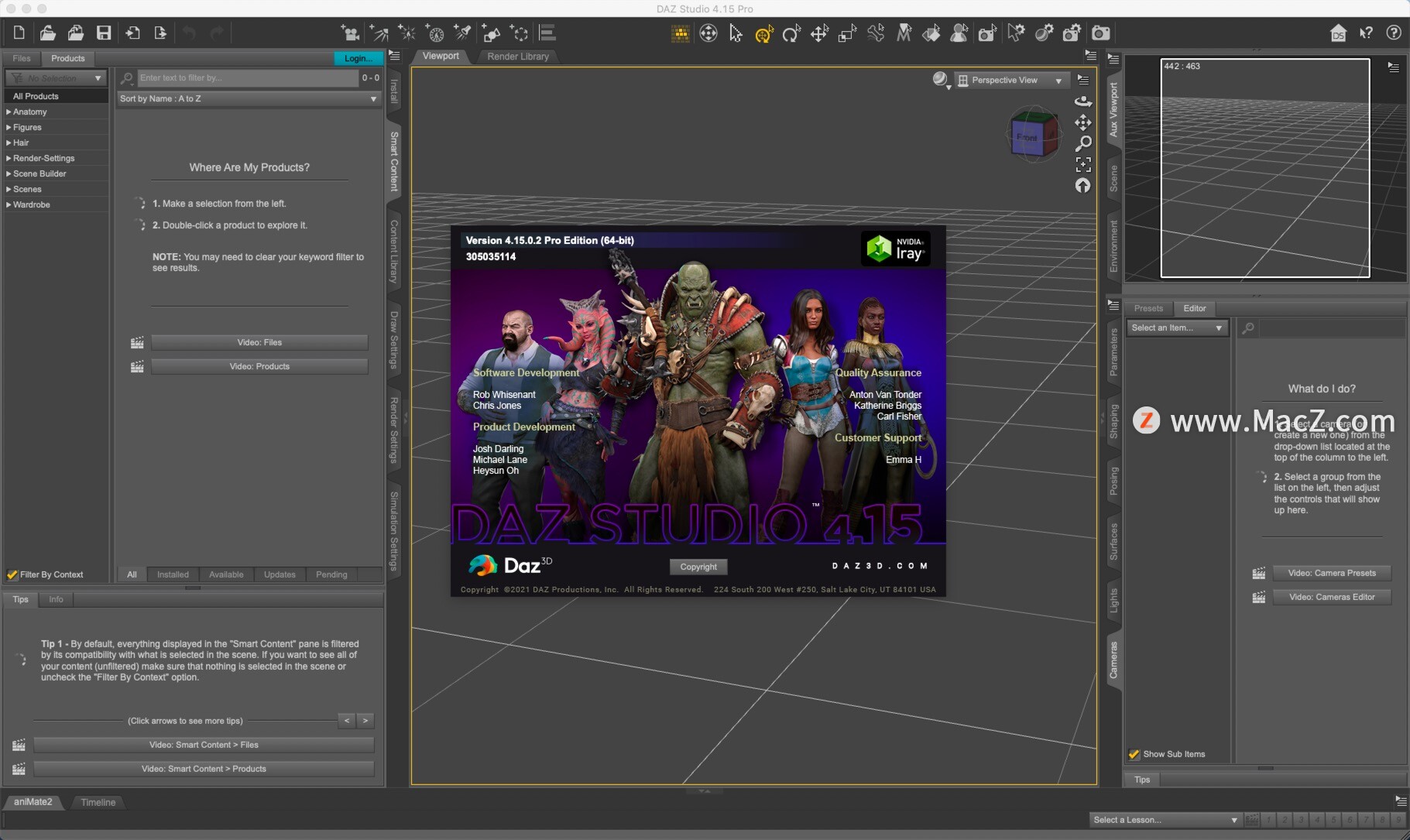1410x840 pixels.
Task: Open the viewport draw style sphere menu
Action: coord(941,80)
